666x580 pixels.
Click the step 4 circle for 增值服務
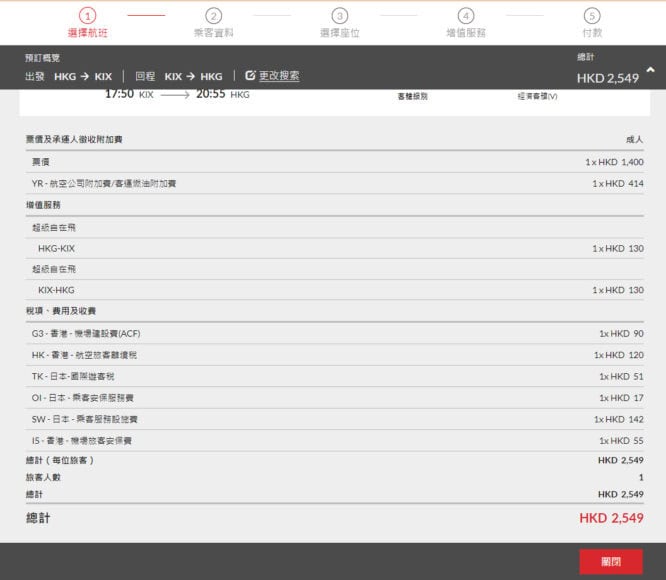point(466,16)
